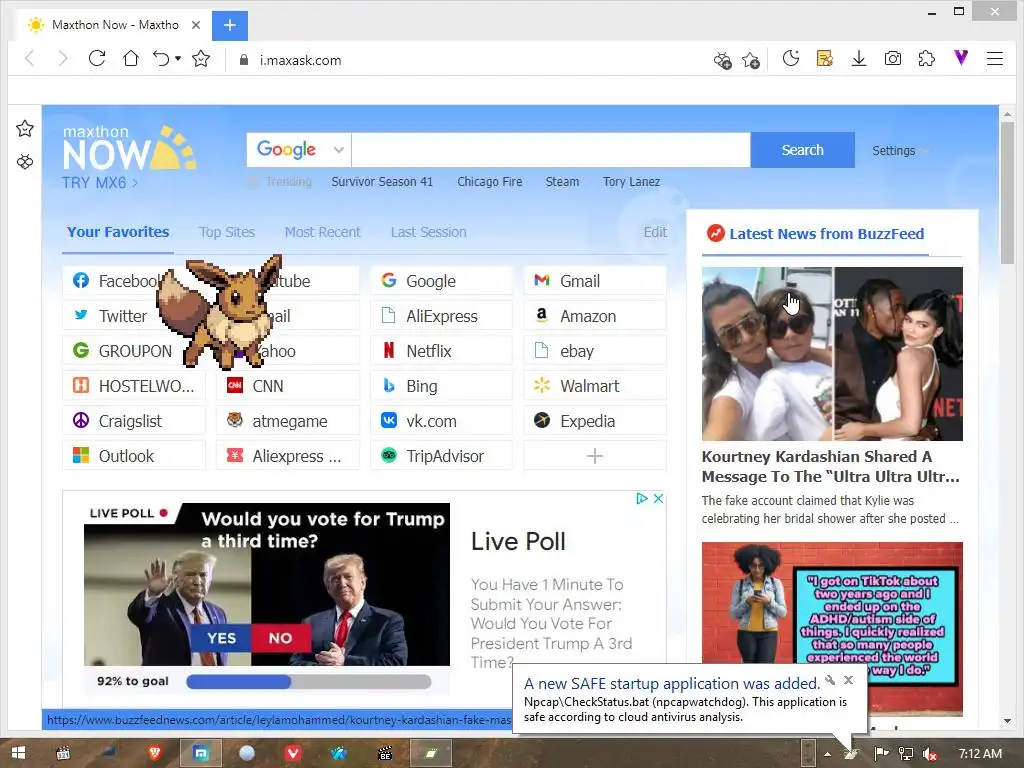
Task: Open the Settings dropdown
Action: click(x=899, y=151)
